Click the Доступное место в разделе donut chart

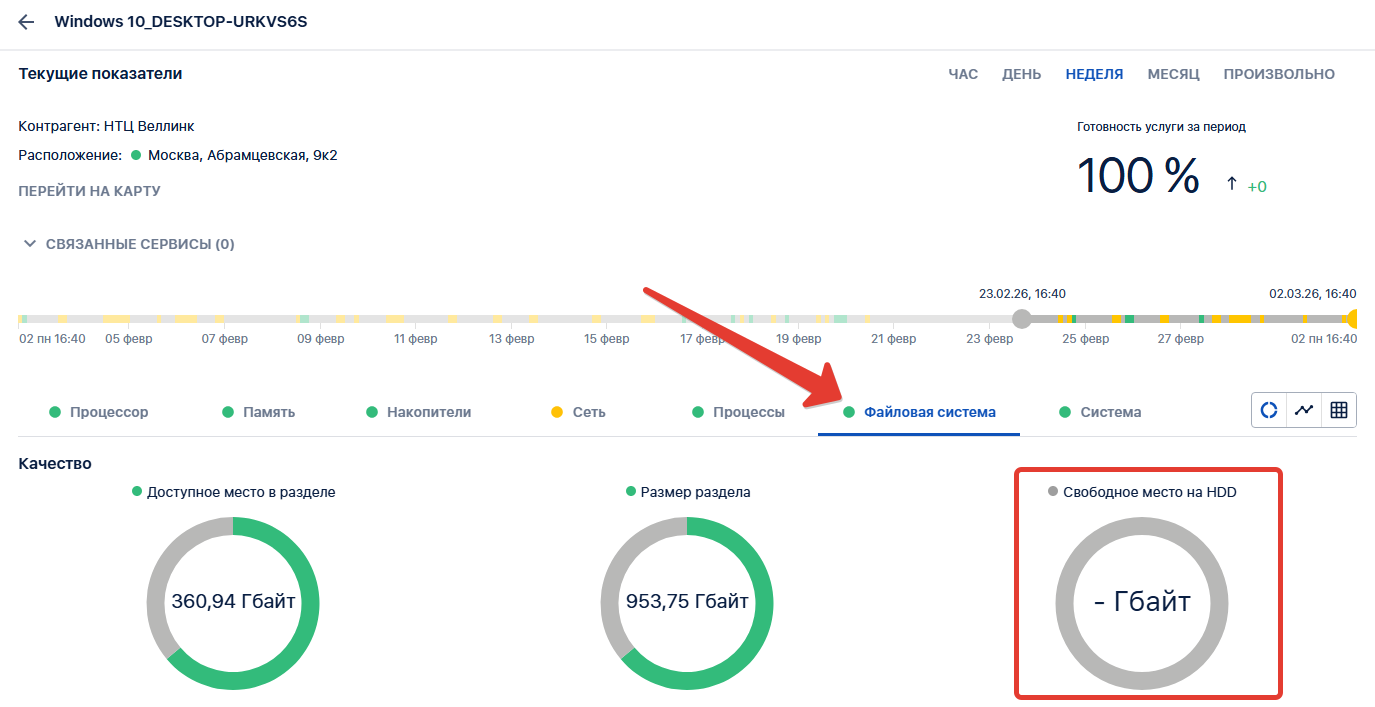click(x=233, y=602)
